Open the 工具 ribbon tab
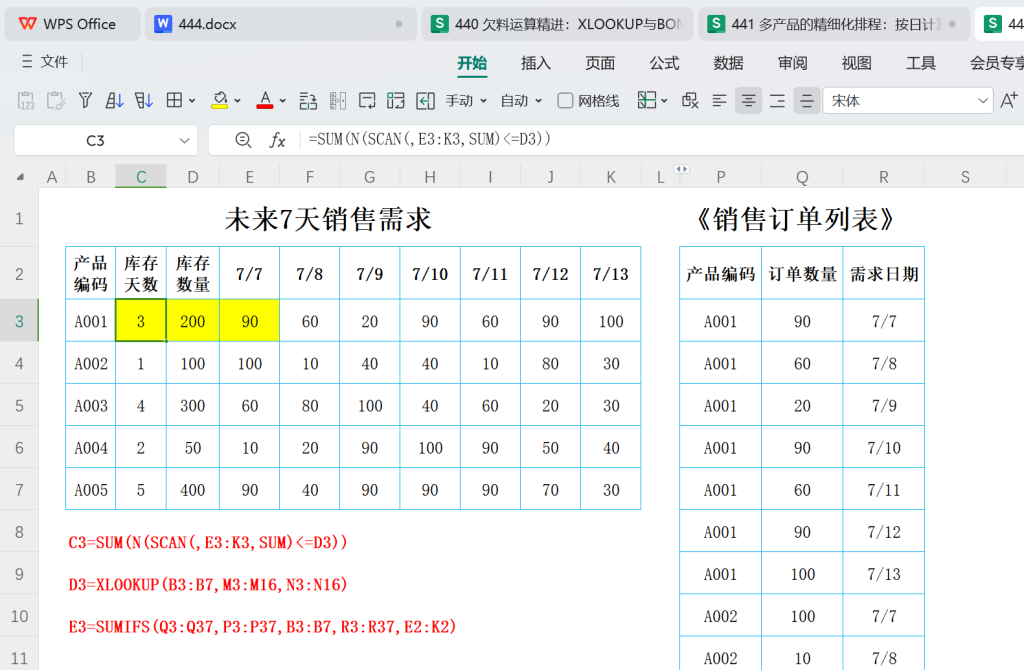The width and height of the screenshot is (1024, 670). [x=920, y=63]
